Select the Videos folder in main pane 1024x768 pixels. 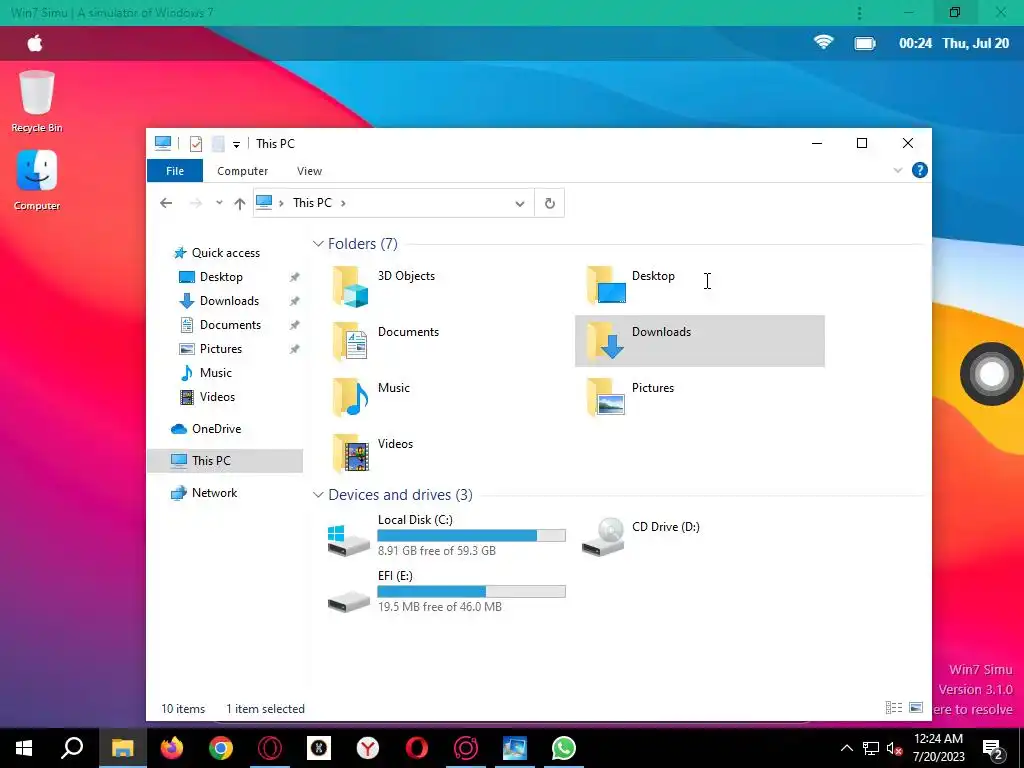374,453
